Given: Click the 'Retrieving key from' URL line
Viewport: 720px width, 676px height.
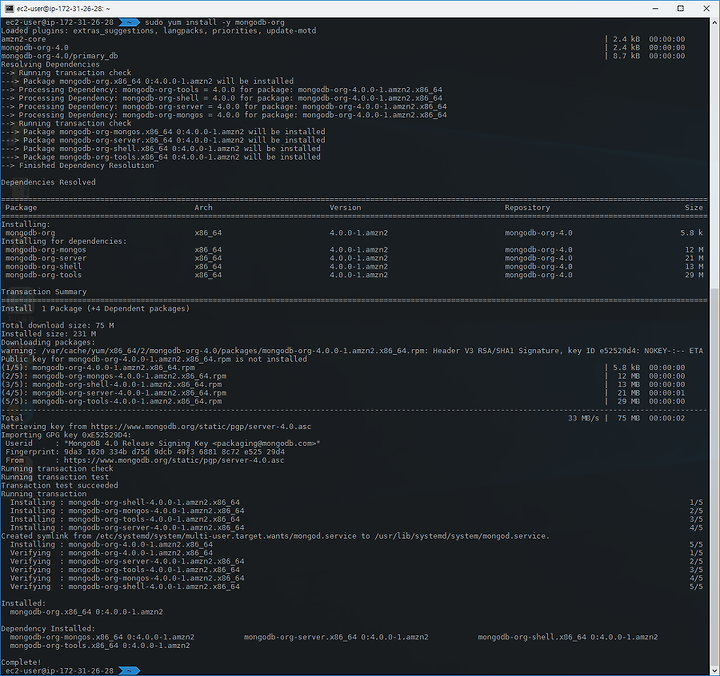Looking at the screenshot, I should click(x=156, y=427).
